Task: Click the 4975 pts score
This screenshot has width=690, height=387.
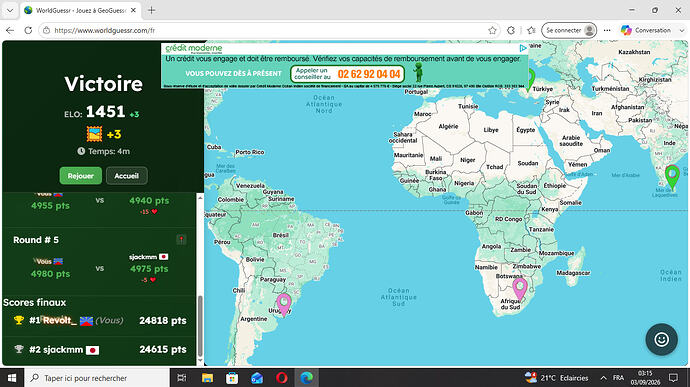Action: pyautogui.click(x=149, y=269)
